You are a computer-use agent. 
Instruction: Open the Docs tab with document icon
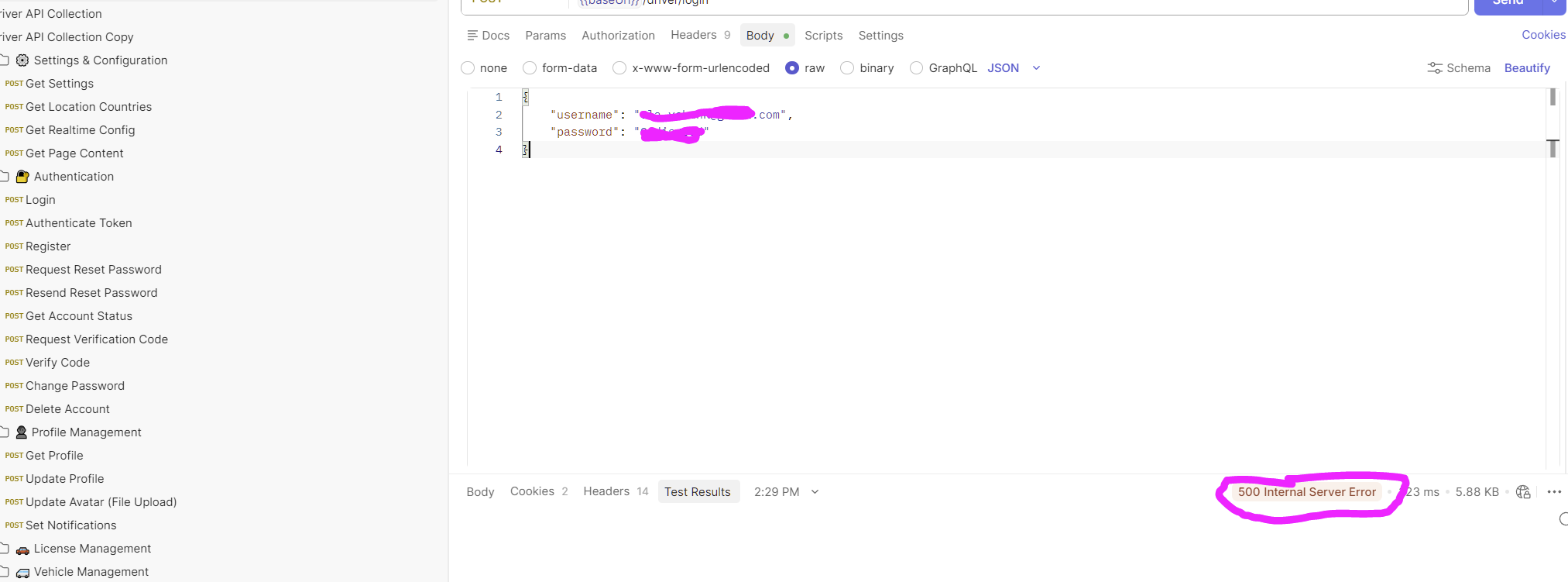coord(488,36)
